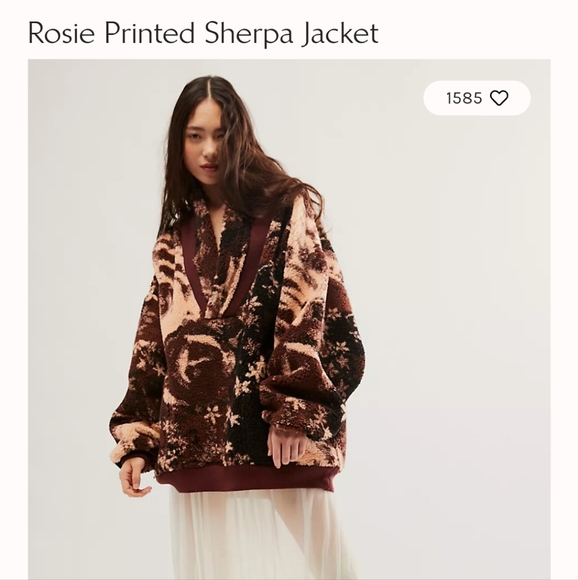
Task: Click the word 'Rosie' in the heading
Action: pos(61,33)
